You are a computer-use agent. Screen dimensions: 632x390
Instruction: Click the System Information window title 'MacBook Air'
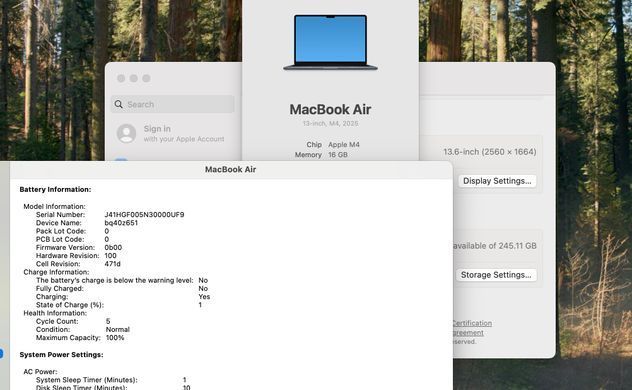231,170
